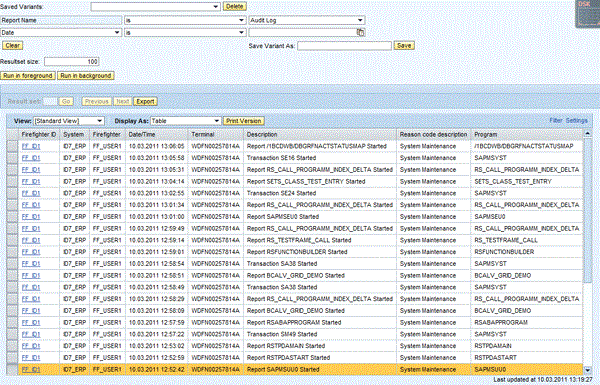The image size is (600, 385).
Task: Save the variant with the Save button
Action: pos(404,46)
